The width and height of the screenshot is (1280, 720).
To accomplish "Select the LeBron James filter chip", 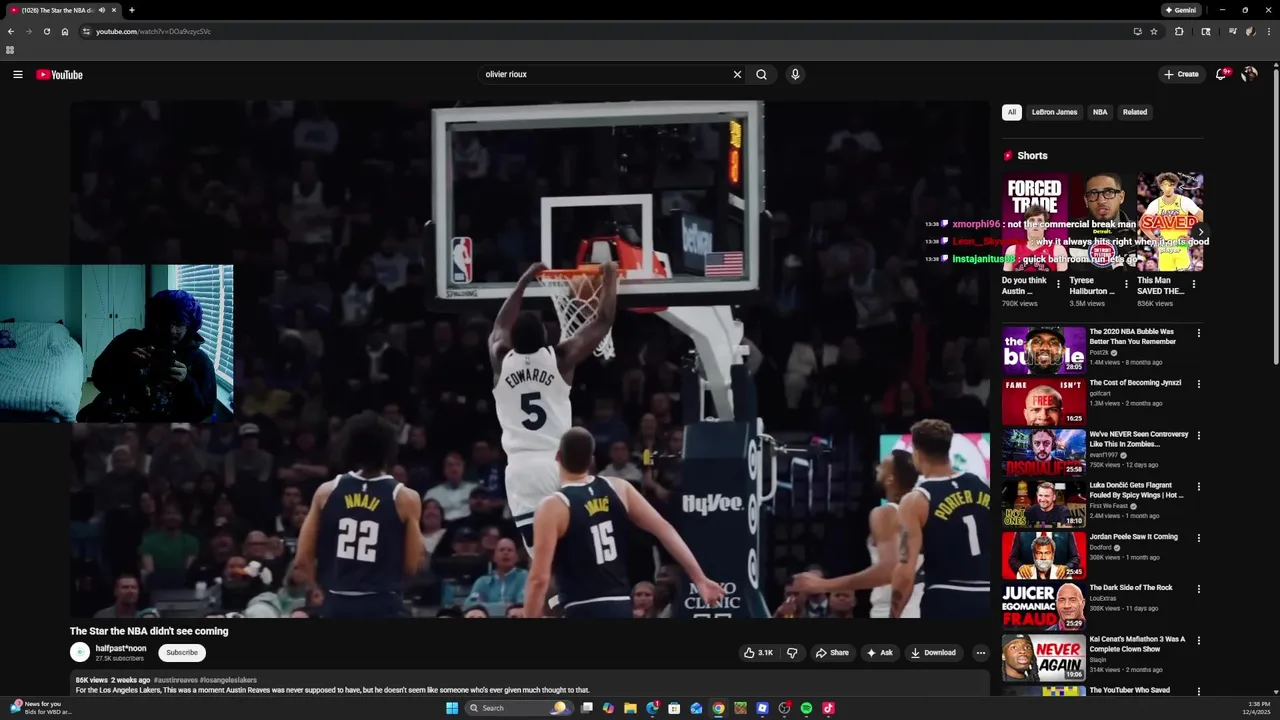I will tap(1054, 112).
